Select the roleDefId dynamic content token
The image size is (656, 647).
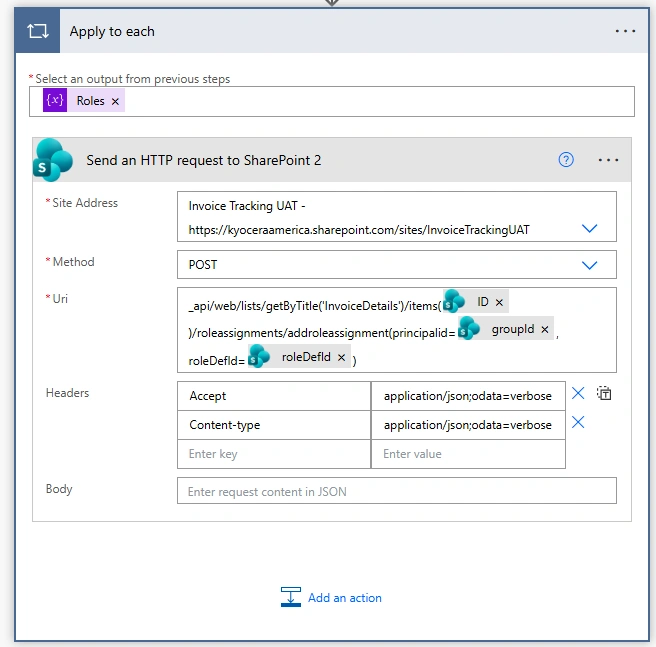[299, 356]
